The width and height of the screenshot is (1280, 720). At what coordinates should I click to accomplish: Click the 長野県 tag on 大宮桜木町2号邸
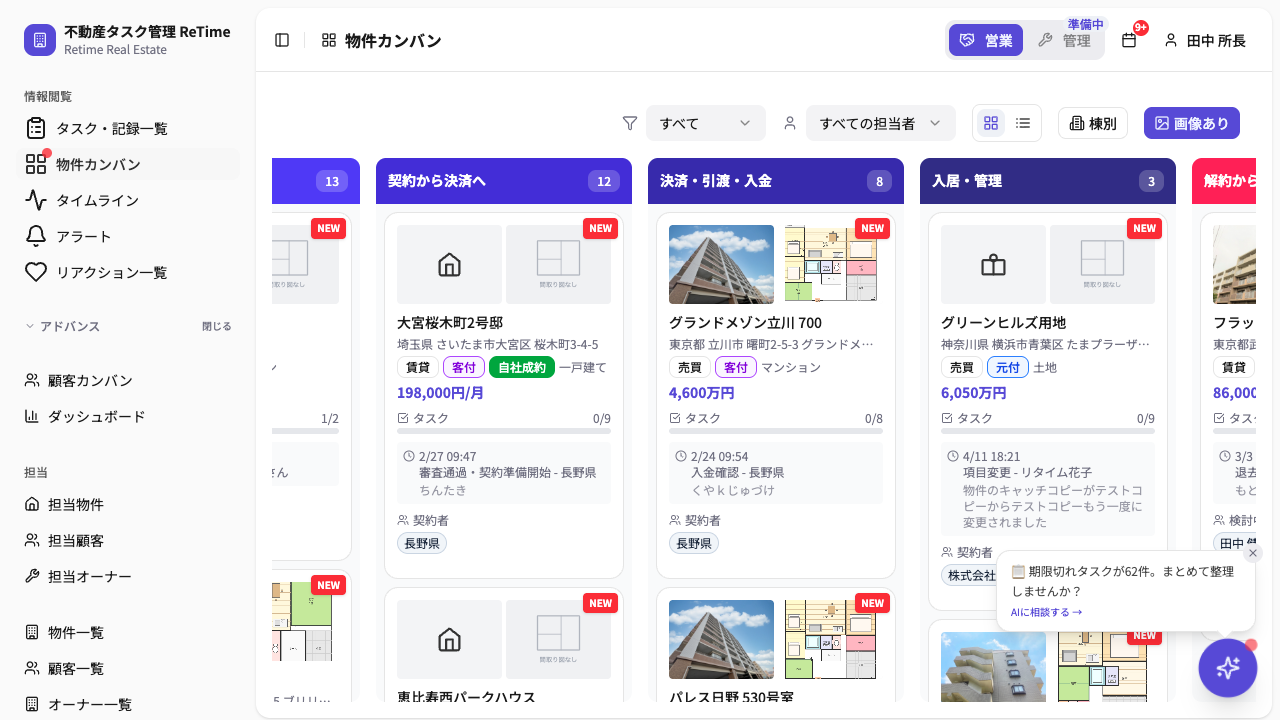pyautogui.click(x=422, y=543)
